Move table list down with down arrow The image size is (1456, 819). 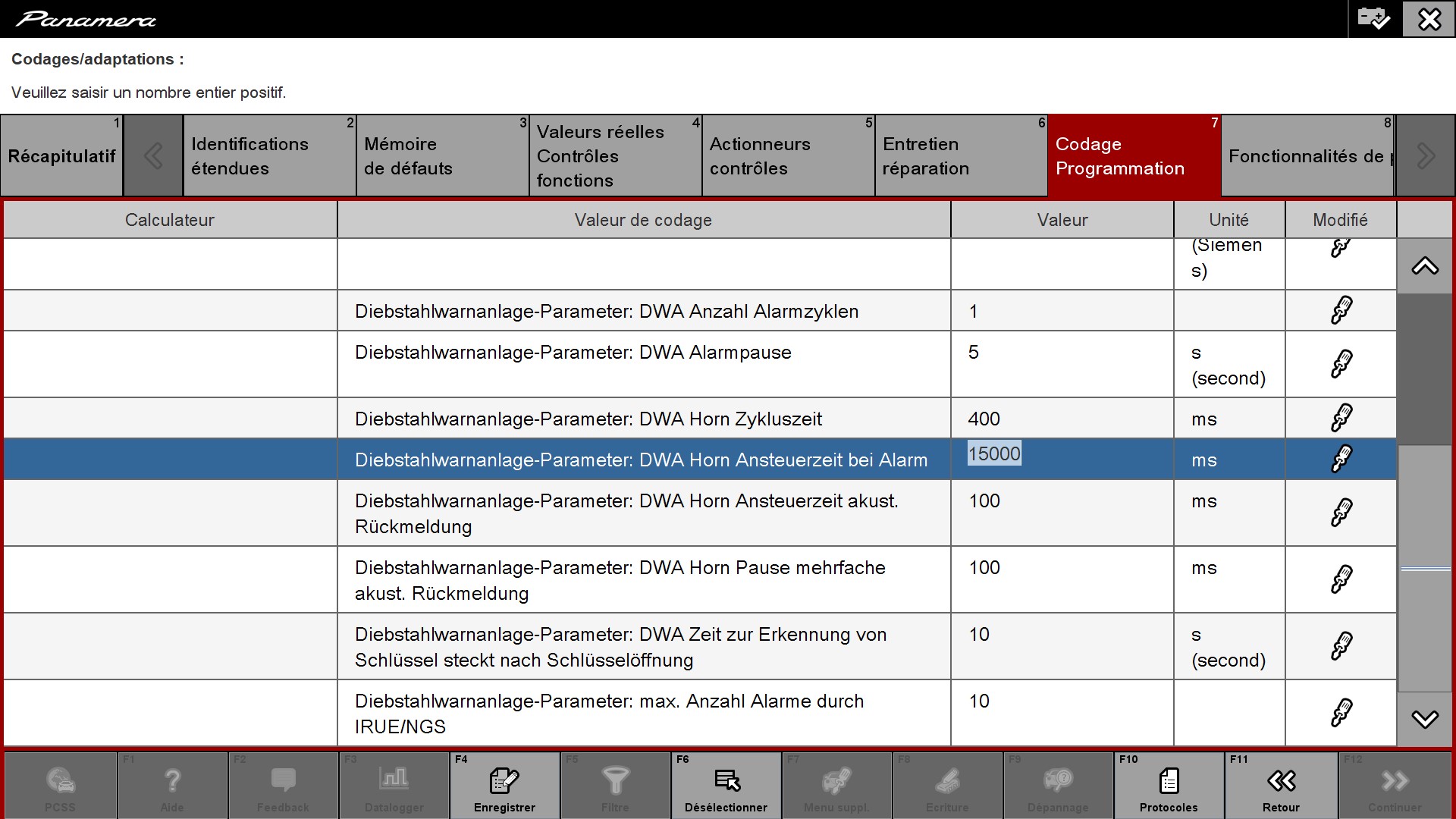point(1425,719)
